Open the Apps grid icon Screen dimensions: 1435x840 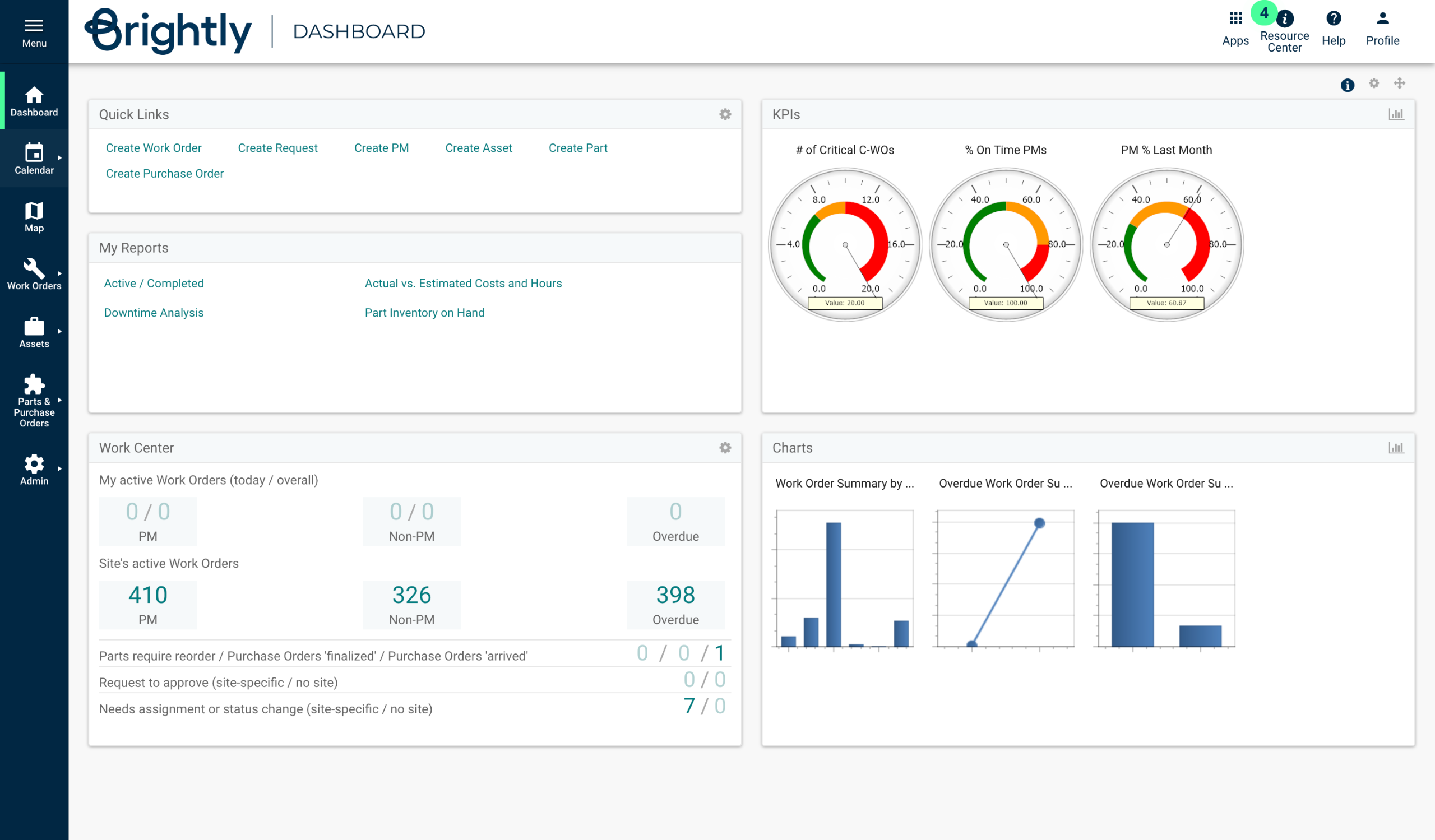[1234, 19]
